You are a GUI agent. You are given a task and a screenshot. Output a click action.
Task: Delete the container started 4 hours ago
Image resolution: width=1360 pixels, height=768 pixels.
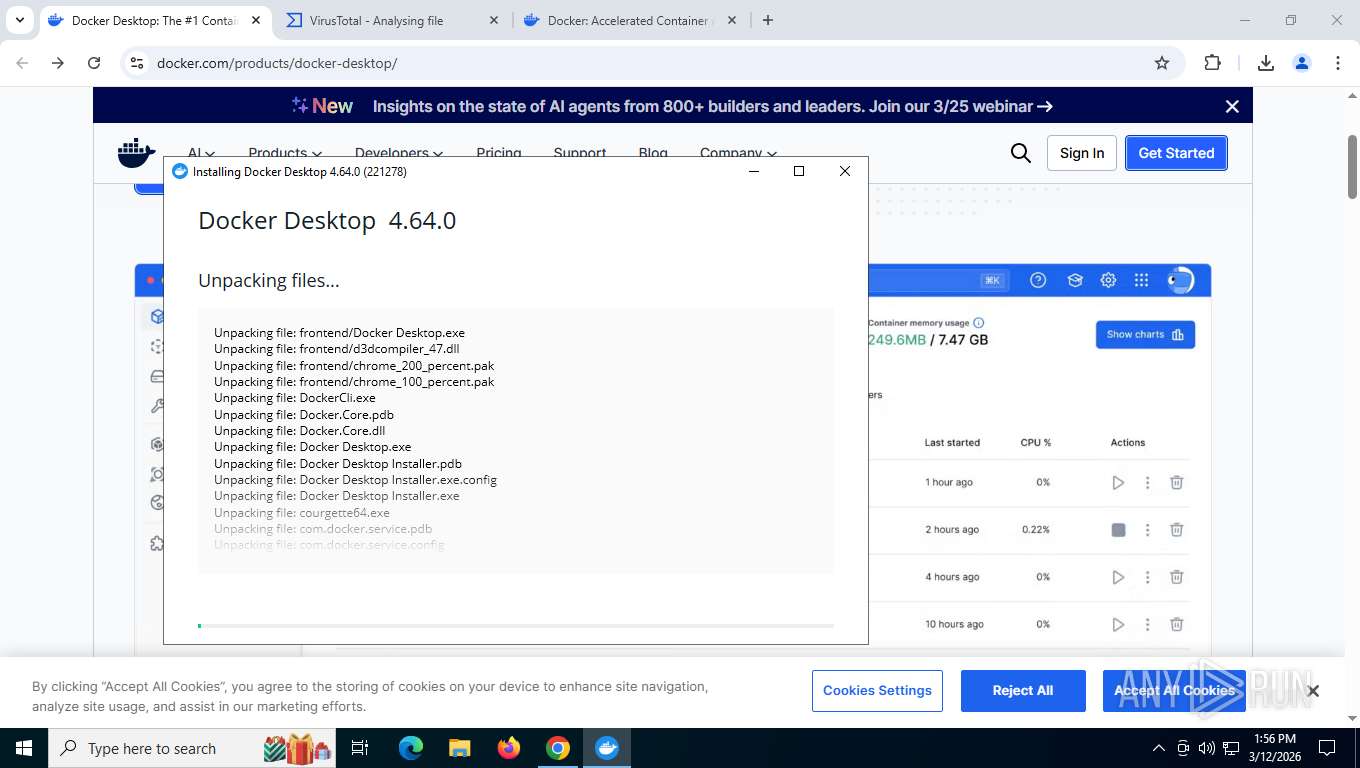[x=1177, y=577]
